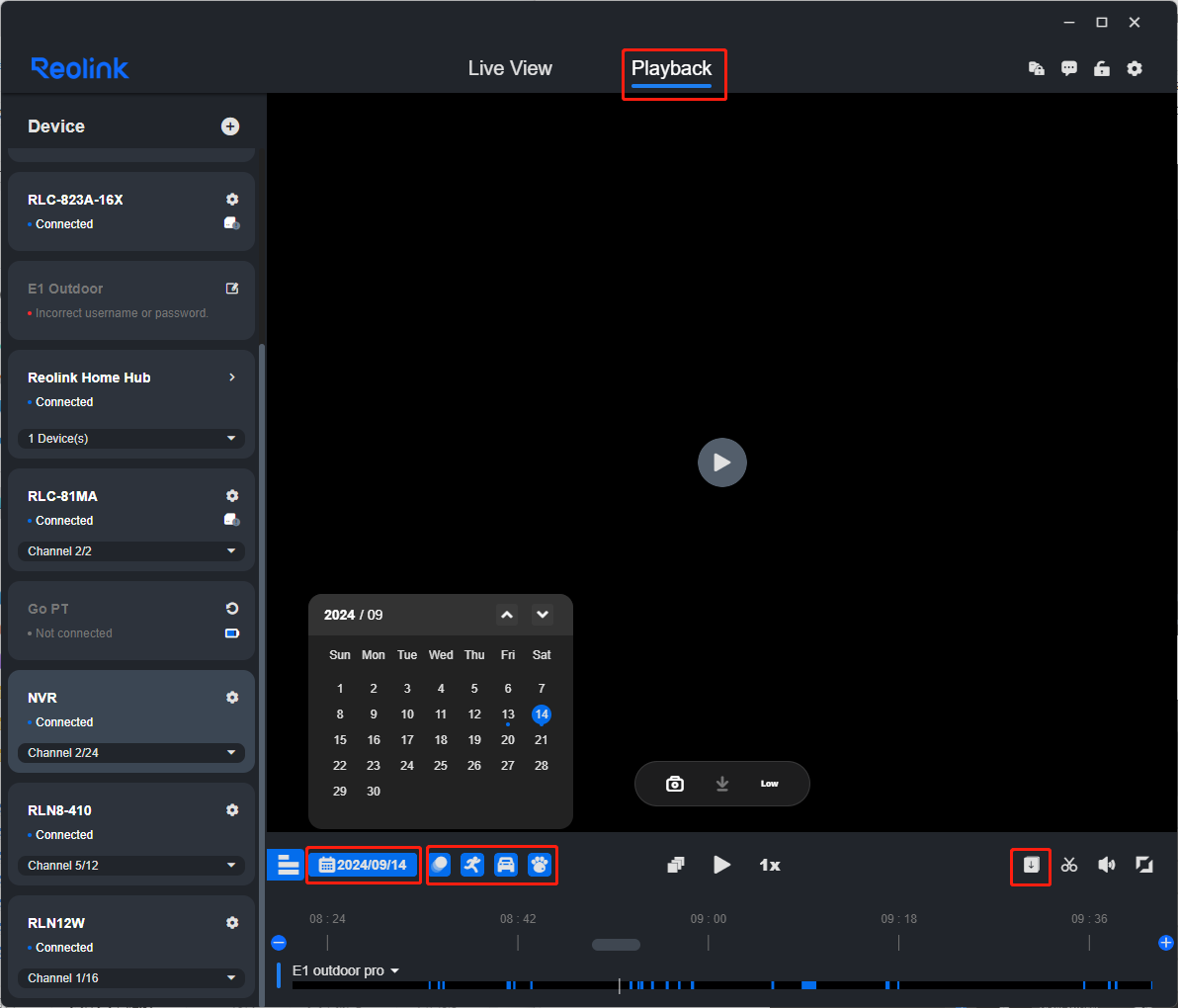Click the timeline horizontal scroll handle
The width and height of the screenshot is (1178, 1008).
point(616,945)
